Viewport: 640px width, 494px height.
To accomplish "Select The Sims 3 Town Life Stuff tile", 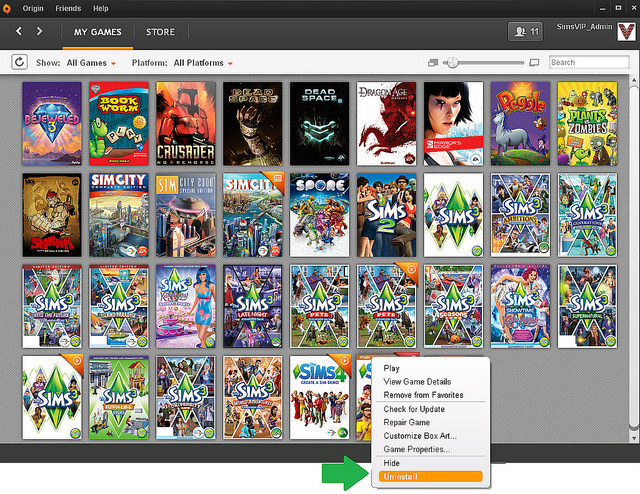I will [x=119, y=398].
